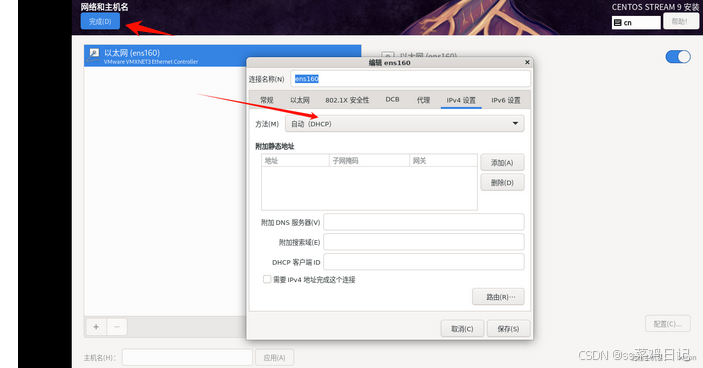The width and height of the screenshot is (703, 368).
Task: Click the 连接名称 connection name field
Action: pyautogui.click(x=411, y=78)
